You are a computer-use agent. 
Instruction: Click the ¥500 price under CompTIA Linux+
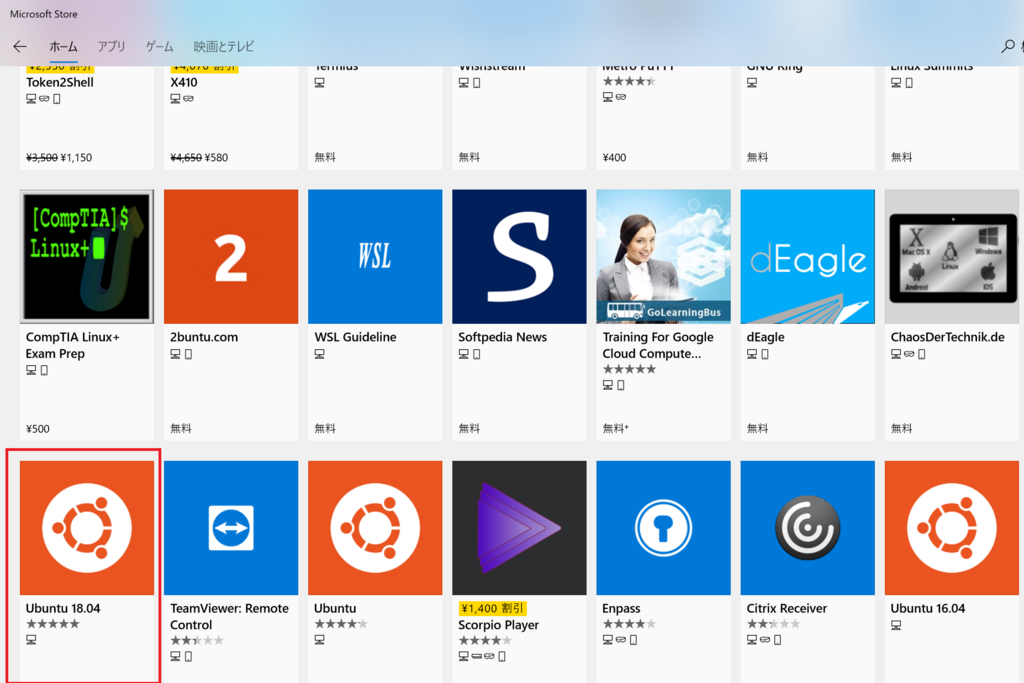click(38, 429)
